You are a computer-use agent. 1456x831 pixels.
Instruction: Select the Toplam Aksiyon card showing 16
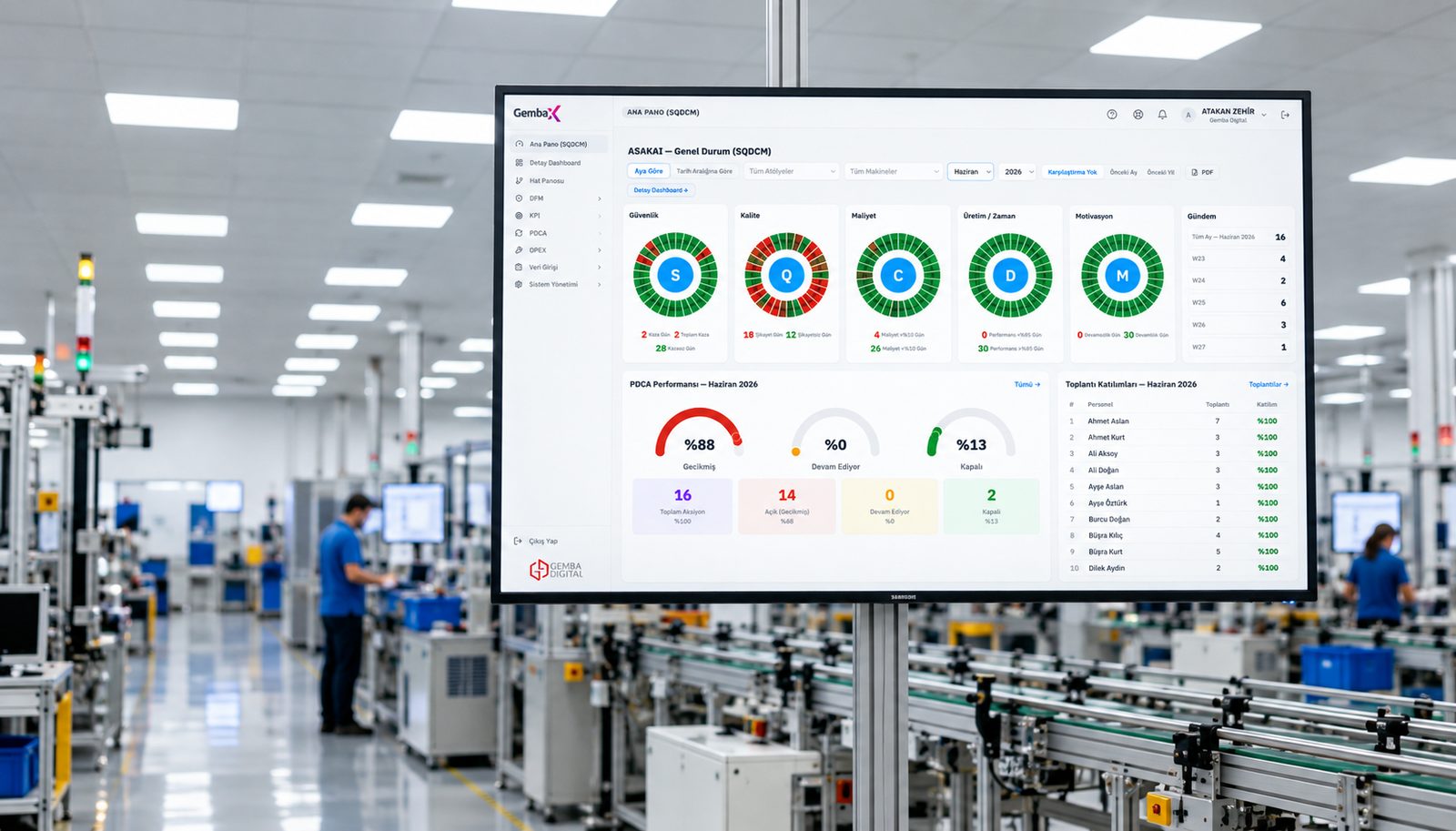coord(682,505)
